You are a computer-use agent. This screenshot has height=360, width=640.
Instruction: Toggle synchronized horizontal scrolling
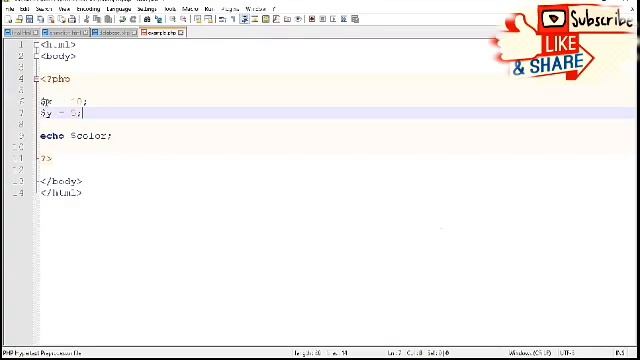tap(208, 19)
